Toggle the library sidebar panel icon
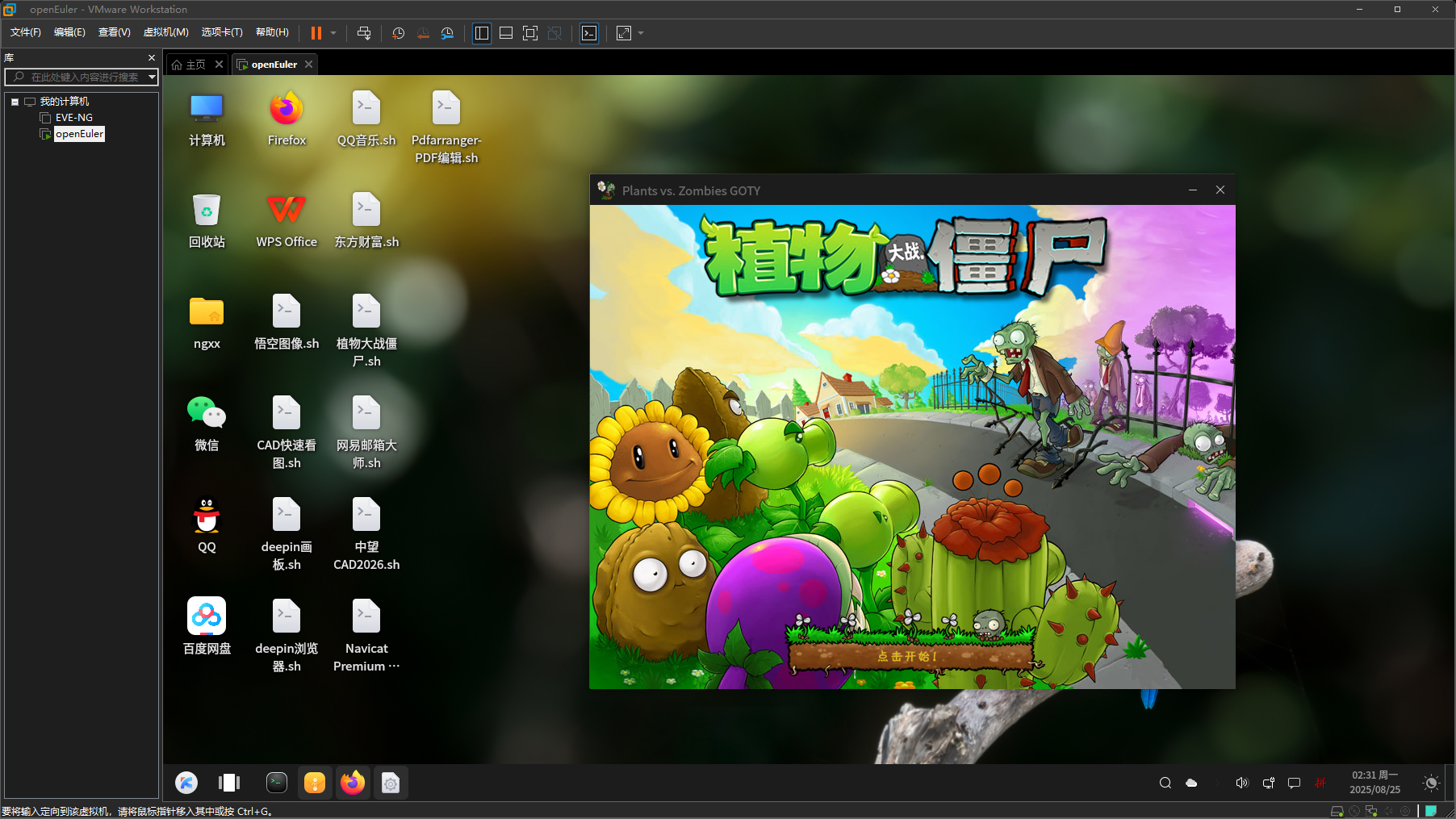 point(482,33)
